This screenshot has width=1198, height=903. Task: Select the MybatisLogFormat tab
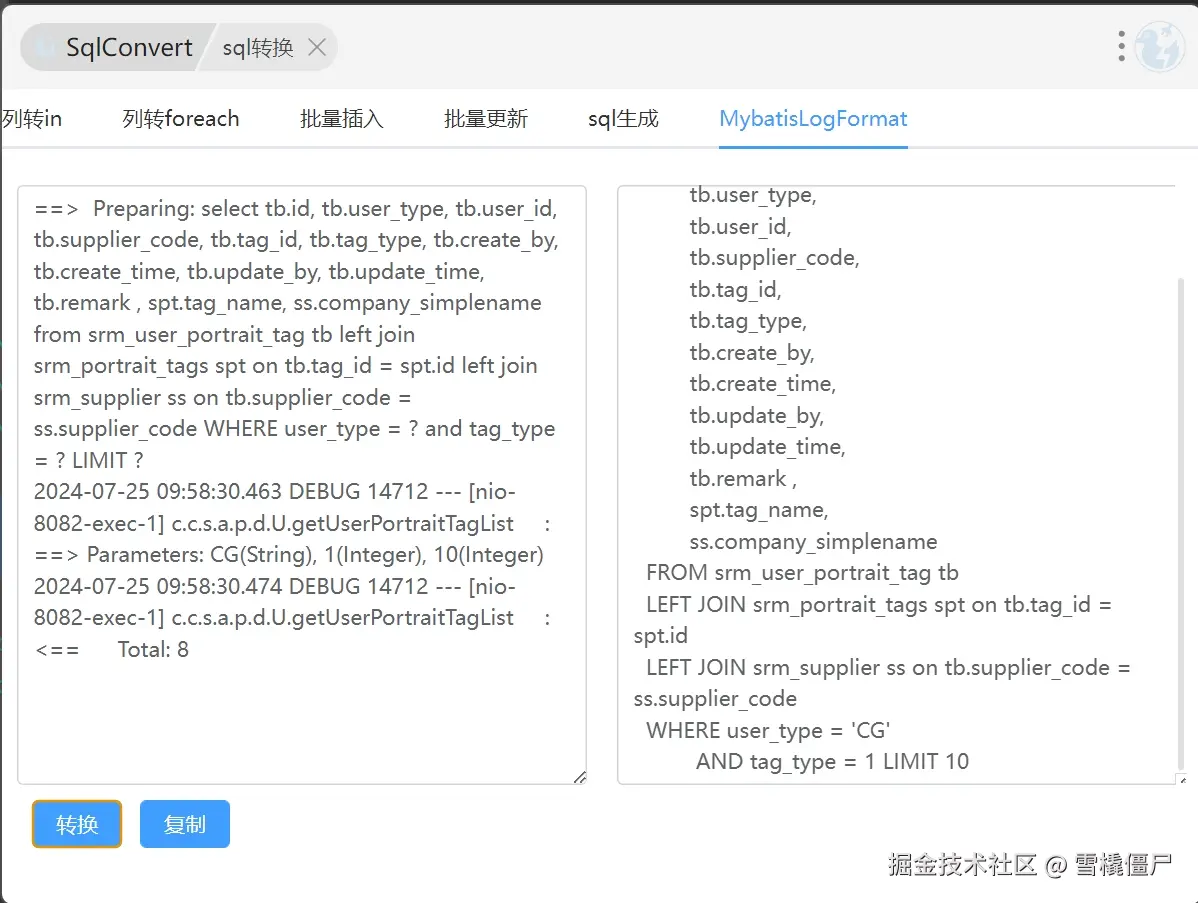[813, 118]
